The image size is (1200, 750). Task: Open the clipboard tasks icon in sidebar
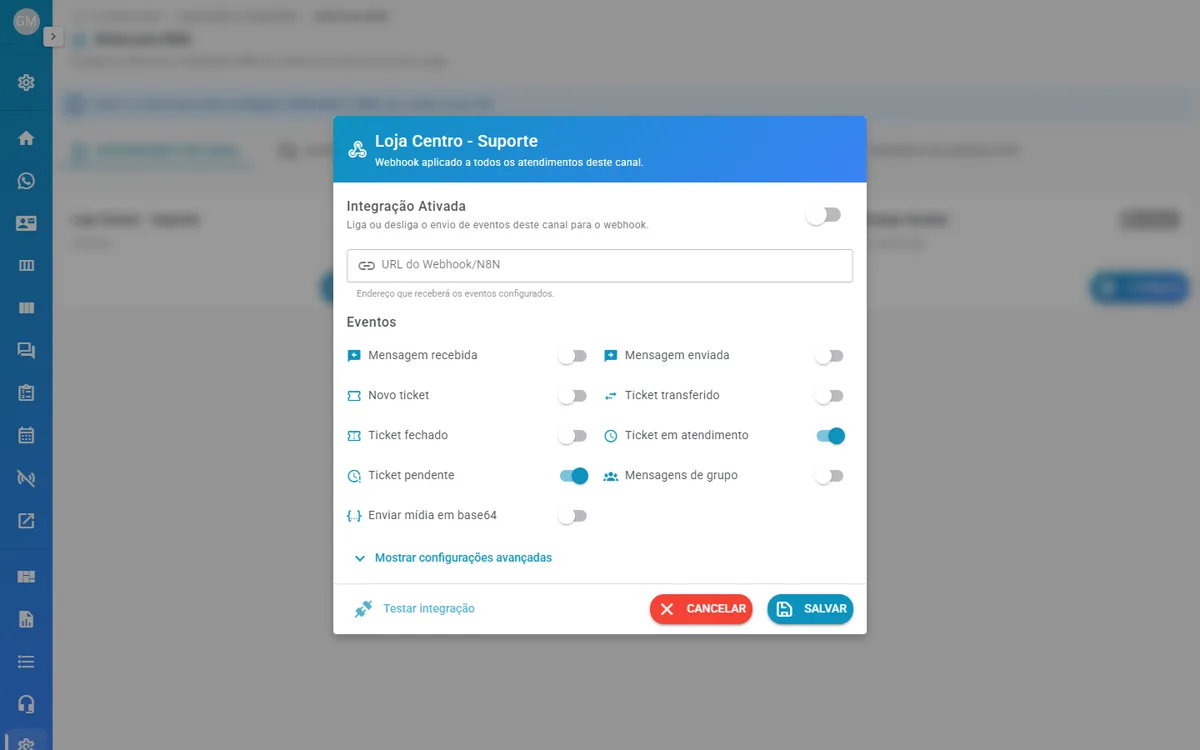[x=26, y=393]
